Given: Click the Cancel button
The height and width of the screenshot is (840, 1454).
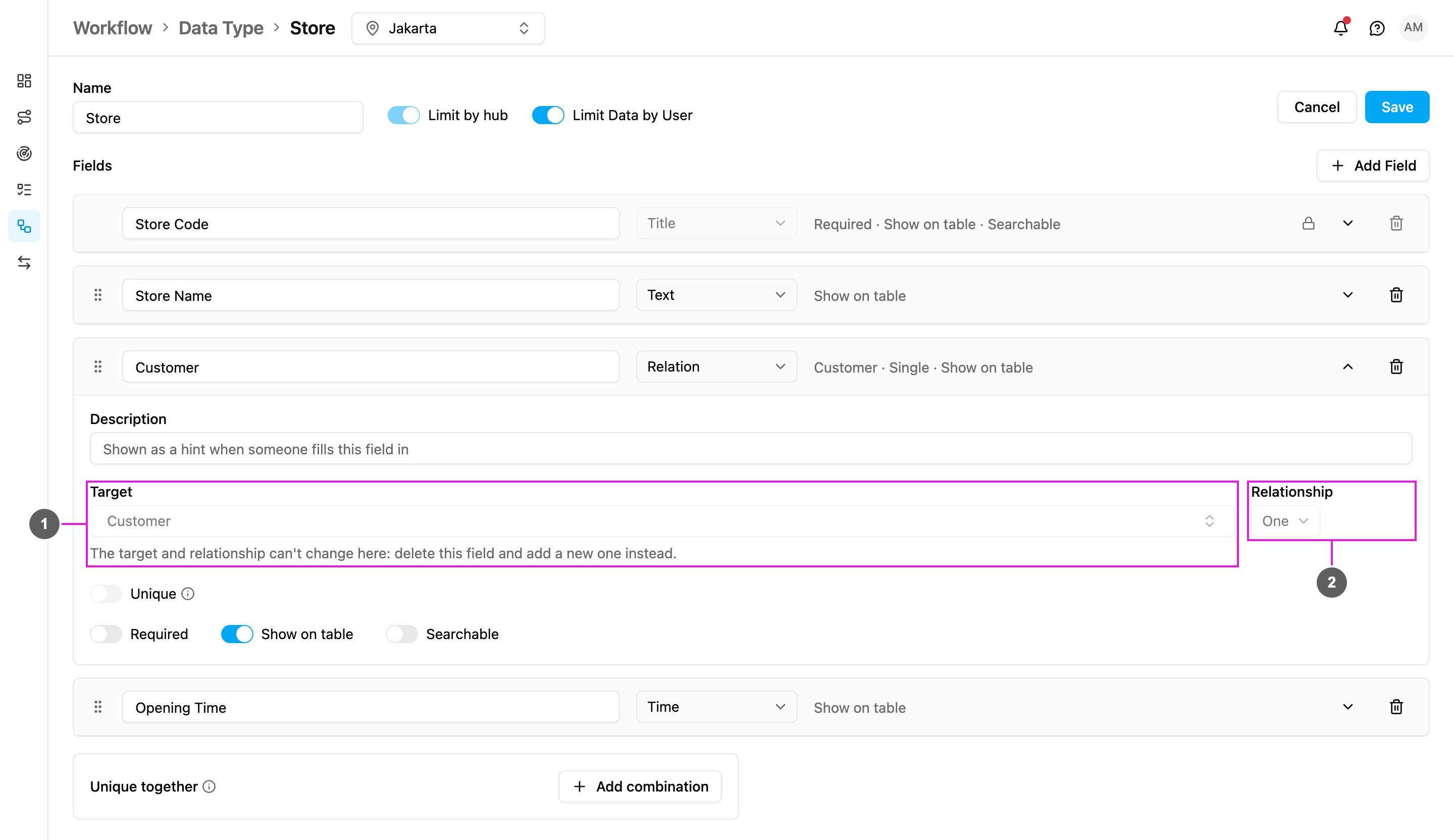Looking at the screenshot, I should coord(1317,107).
